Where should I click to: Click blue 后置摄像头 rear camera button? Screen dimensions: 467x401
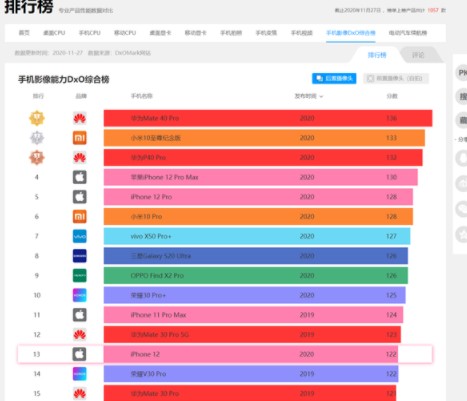334,79
